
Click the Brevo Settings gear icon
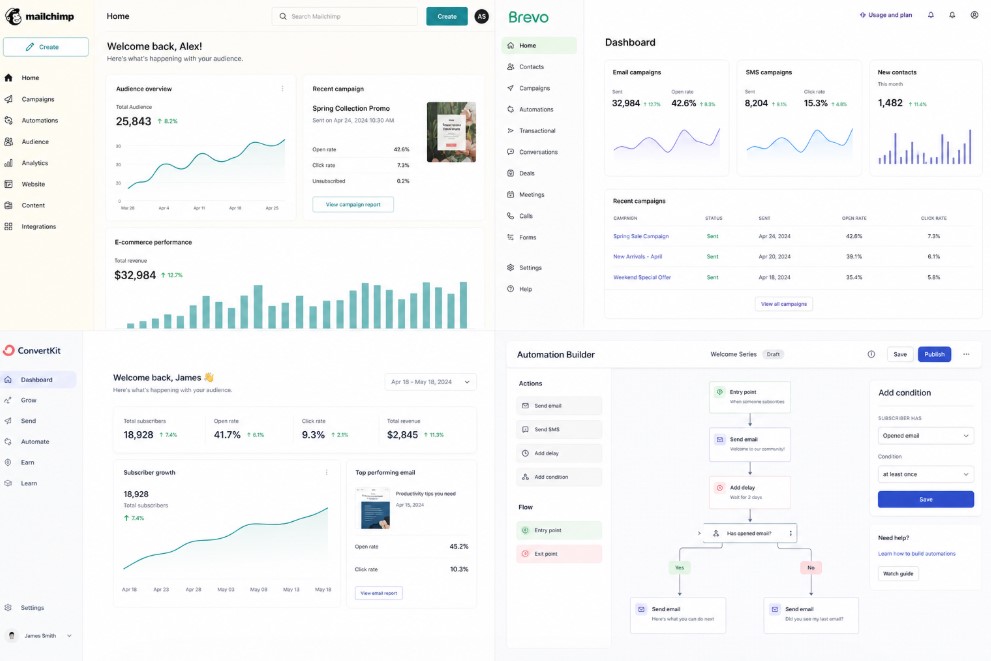tap(511, 267)
